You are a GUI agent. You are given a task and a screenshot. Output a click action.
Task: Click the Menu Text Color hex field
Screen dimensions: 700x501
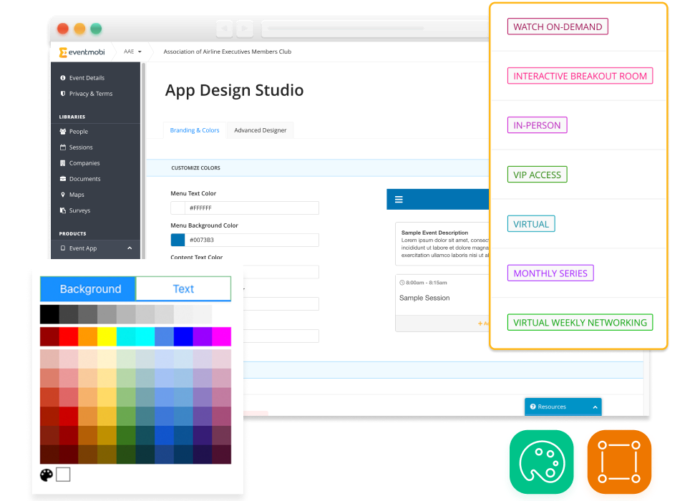(252, 208)
